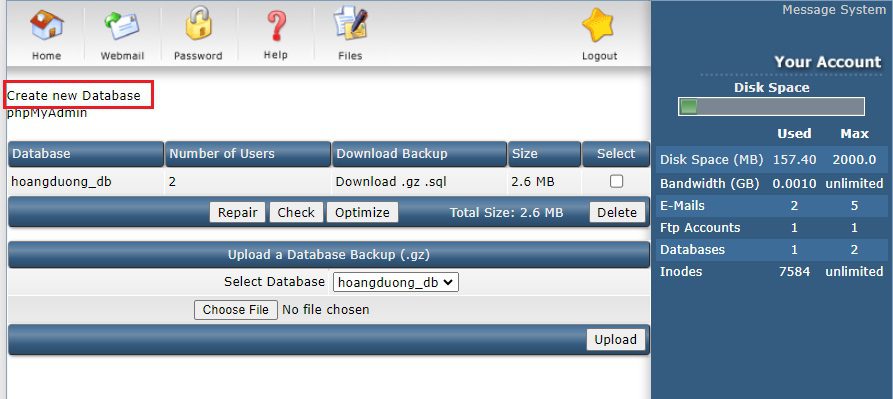The height and width of the screenshot is (399, 893).
Task: Click the Ftp Accounts row label
Action: [x=700, y=228]
